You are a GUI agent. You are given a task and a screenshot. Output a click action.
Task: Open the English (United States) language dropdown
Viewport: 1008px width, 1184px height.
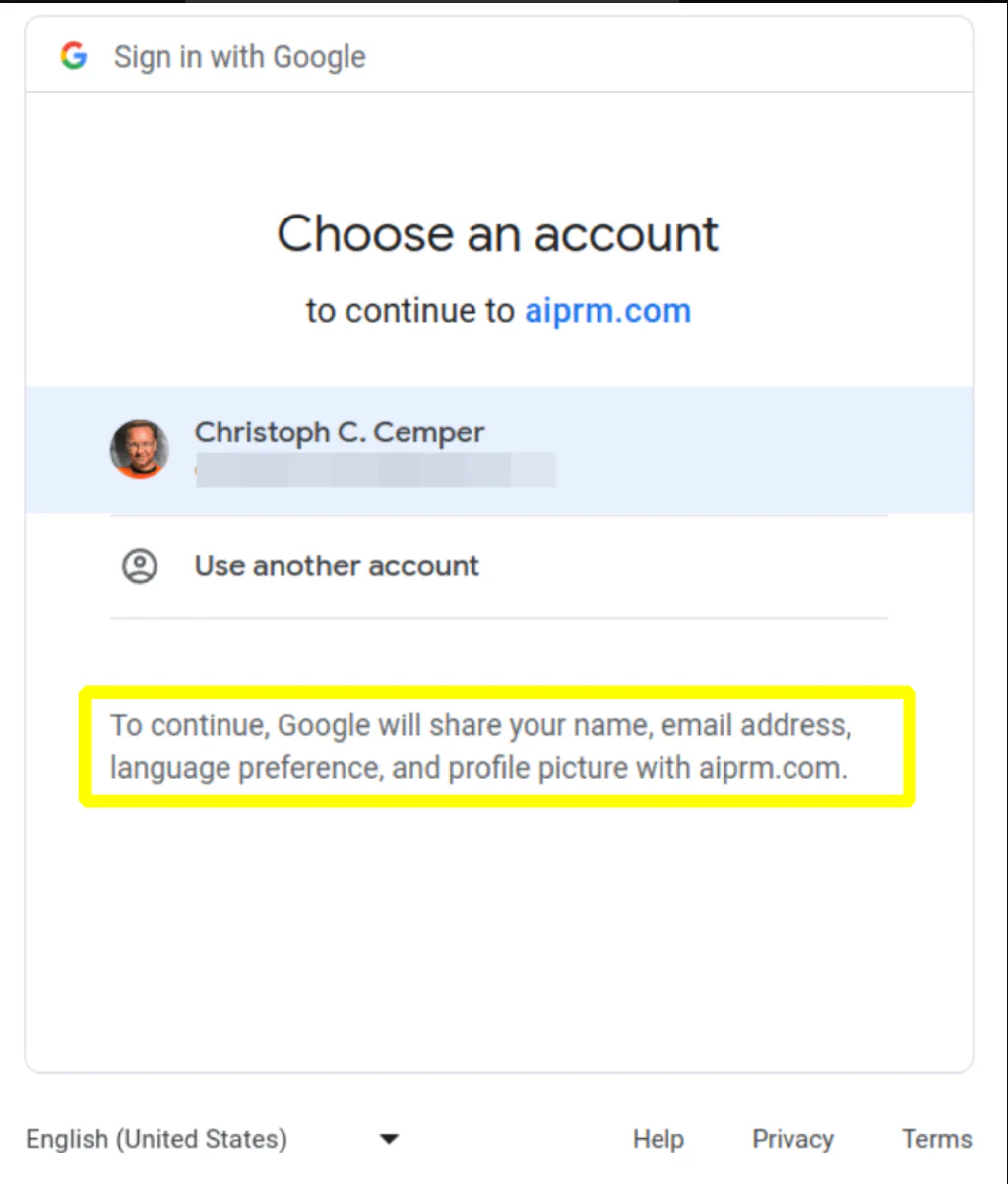(212, 1139)
